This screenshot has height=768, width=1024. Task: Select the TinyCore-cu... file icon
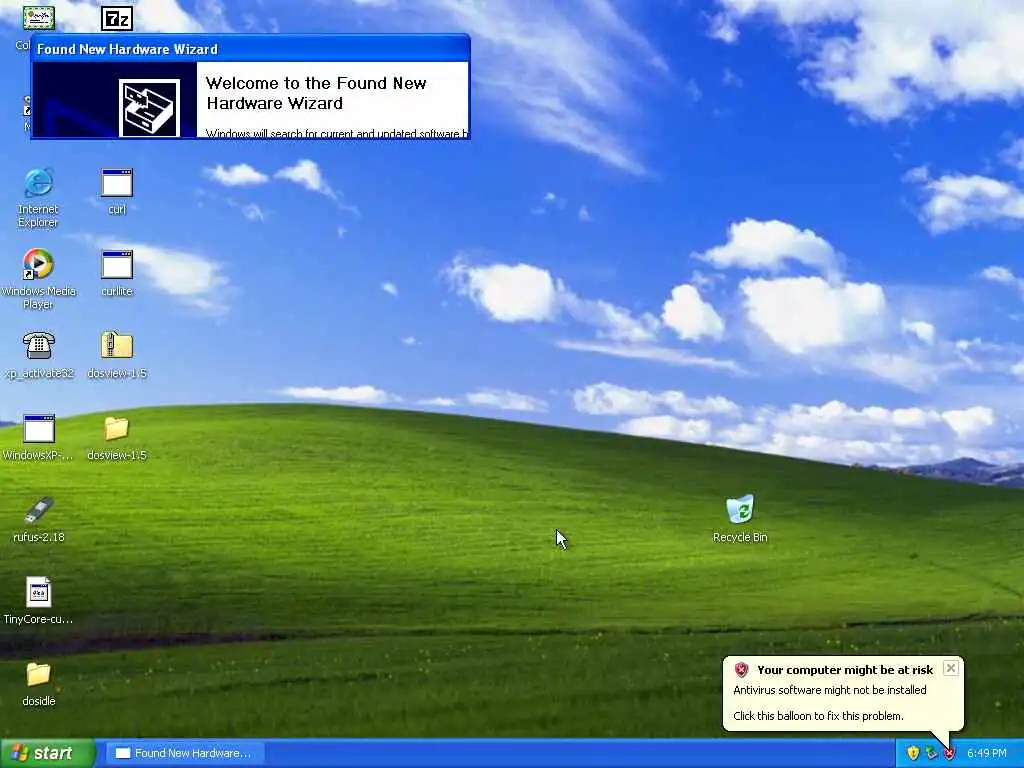pyautogui.click(x=39, y=592)
